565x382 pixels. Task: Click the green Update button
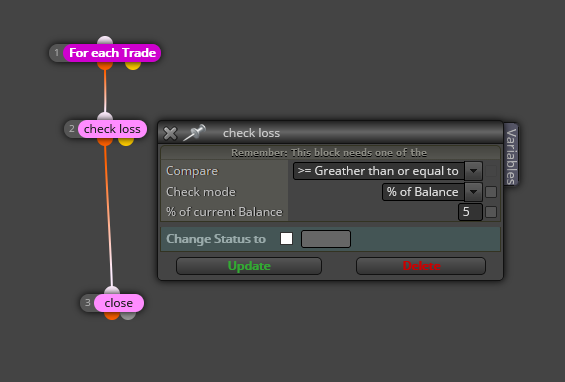pos(249,266)
